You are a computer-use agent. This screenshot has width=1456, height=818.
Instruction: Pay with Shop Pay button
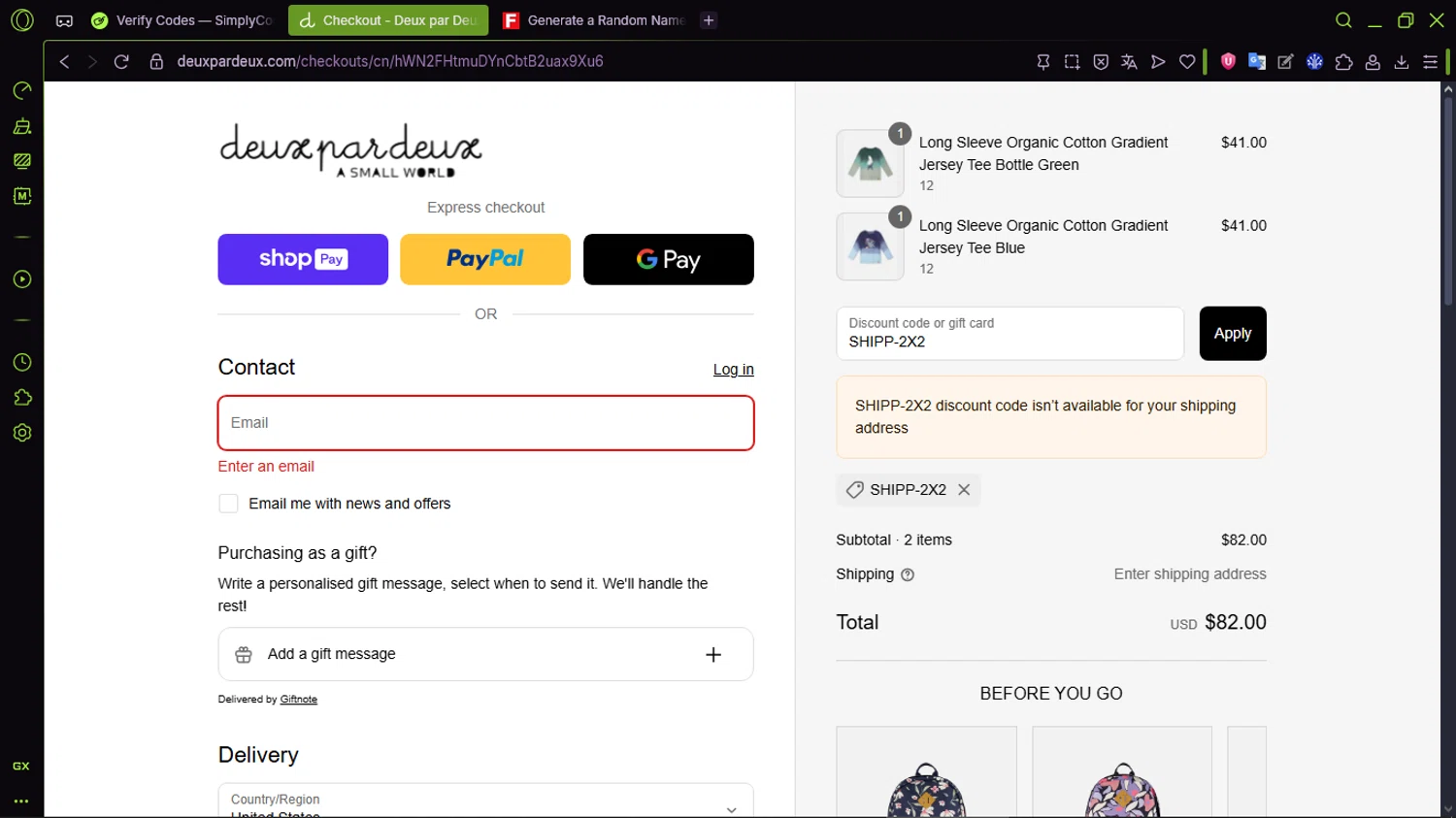(x=303, y=259)
